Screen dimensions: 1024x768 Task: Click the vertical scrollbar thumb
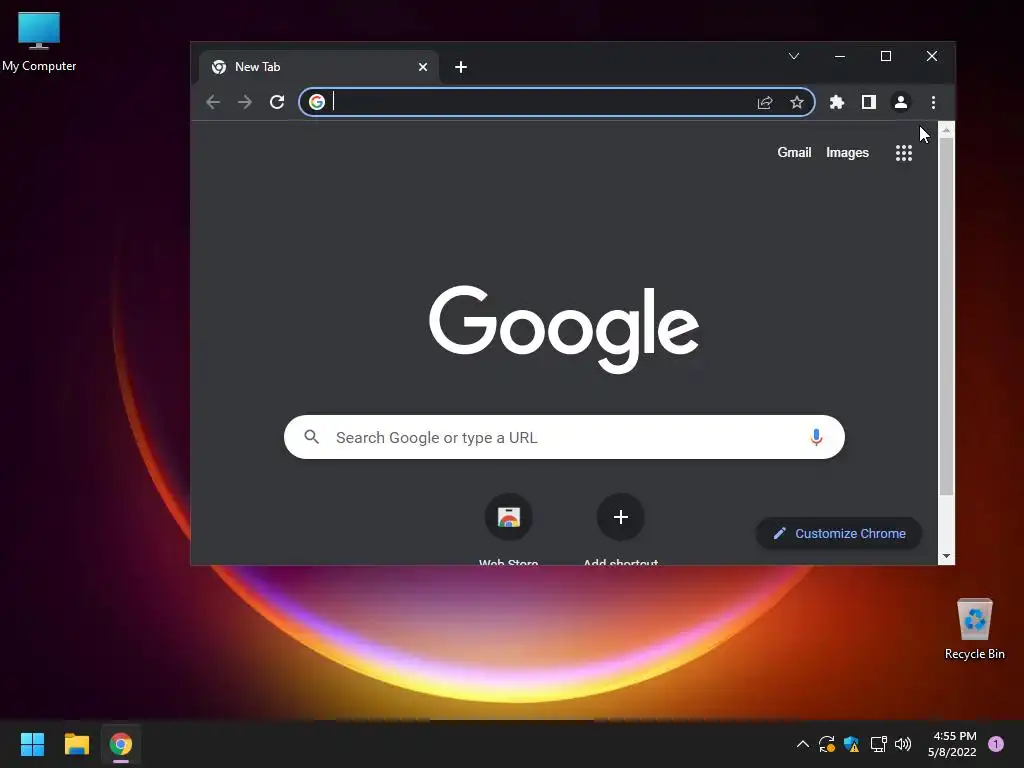946,316
